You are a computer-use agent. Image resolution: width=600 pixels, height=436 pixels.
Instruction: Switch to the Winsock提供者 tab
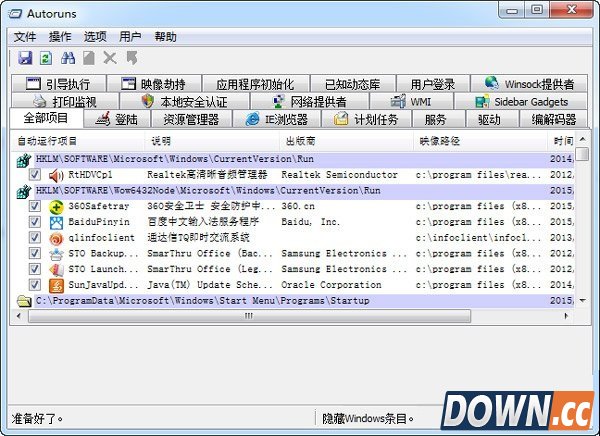529,84
